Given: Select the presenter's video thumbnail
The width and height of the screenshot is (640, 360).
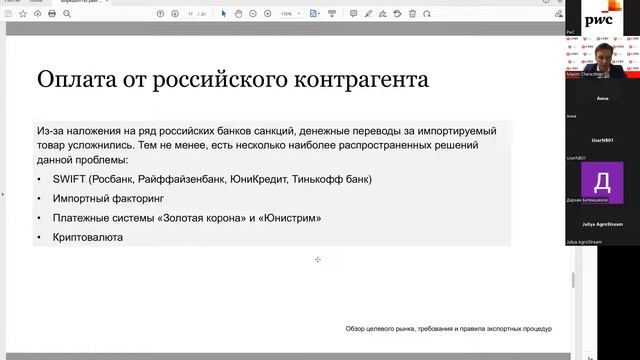Looking at the screenshot, I should point(602,57).
